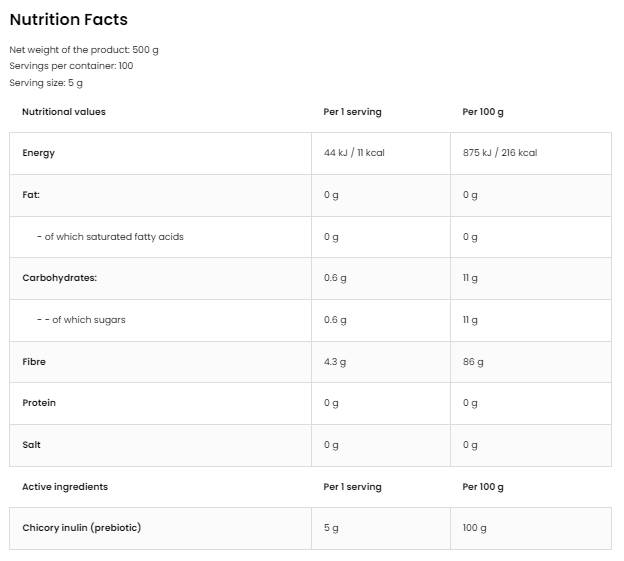Screen dimensions: 624x561
Task: Select the Carbohydrates row label
Action: (60, 278)
